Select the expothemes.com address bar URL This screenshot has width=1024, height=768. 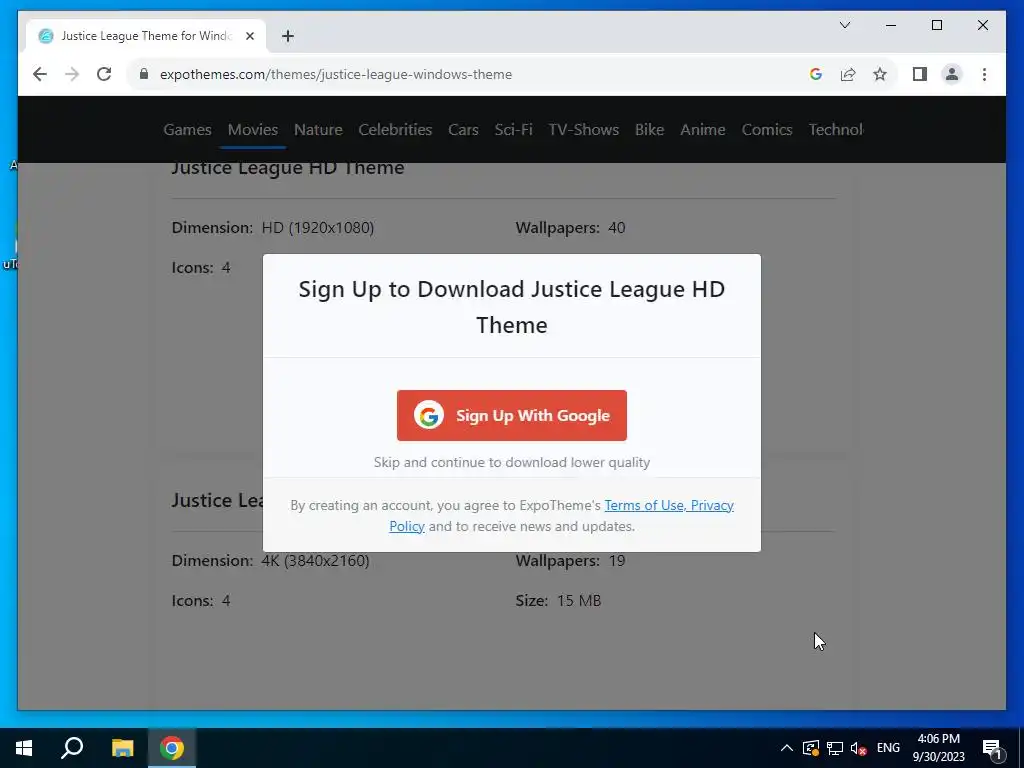(x=336, y=74)
